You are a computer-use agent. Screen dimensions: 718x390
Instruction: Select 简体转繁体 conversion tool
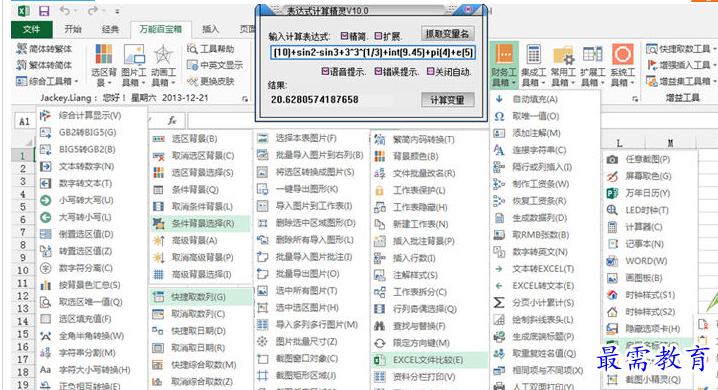44,49
